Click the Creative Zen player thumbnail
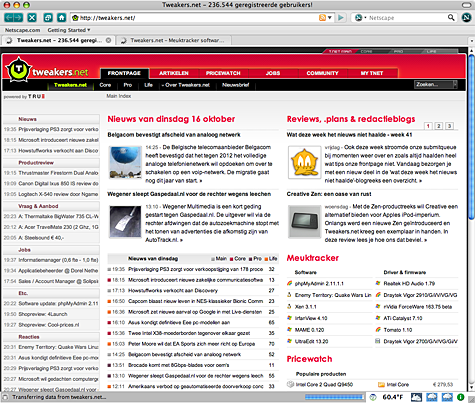475x403 pixels. point(304,222)
